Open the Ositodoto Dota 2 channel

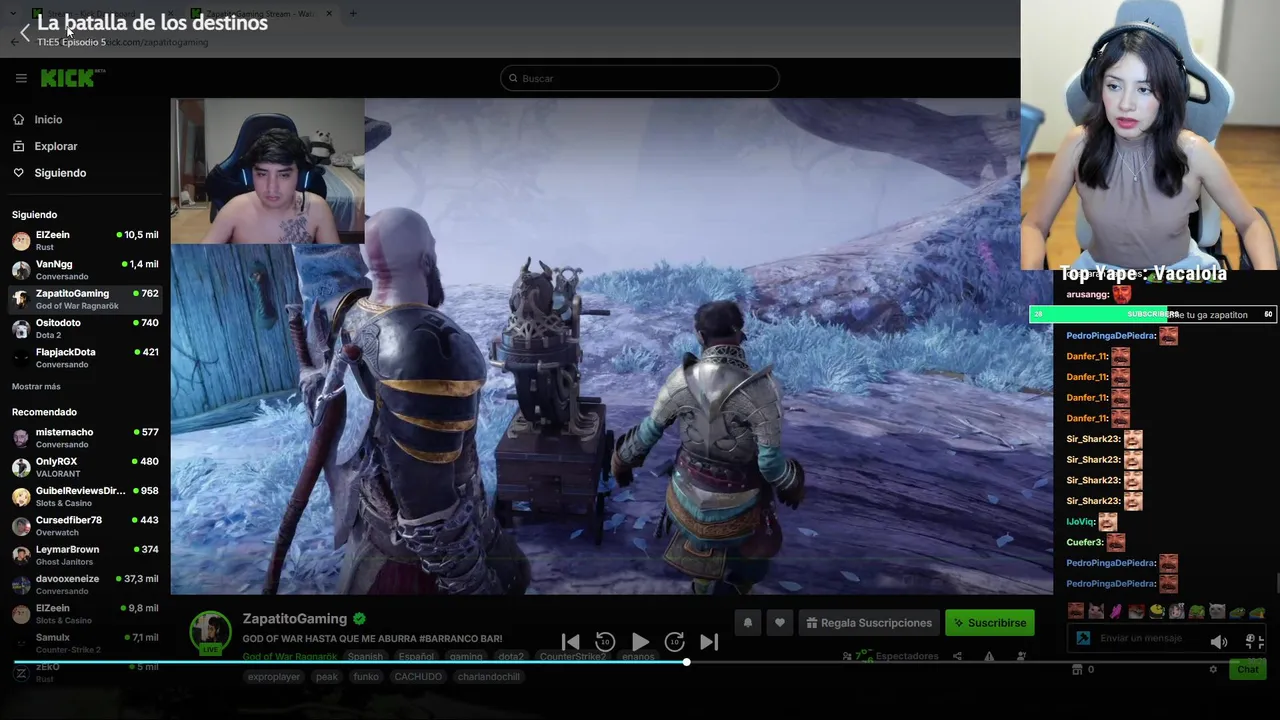(85, 328)
